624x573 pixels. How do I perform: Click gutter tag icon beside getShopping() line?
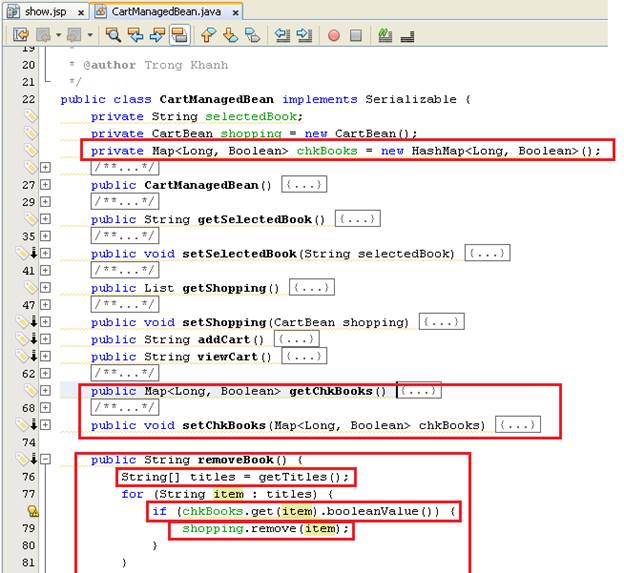click(31, 287)
